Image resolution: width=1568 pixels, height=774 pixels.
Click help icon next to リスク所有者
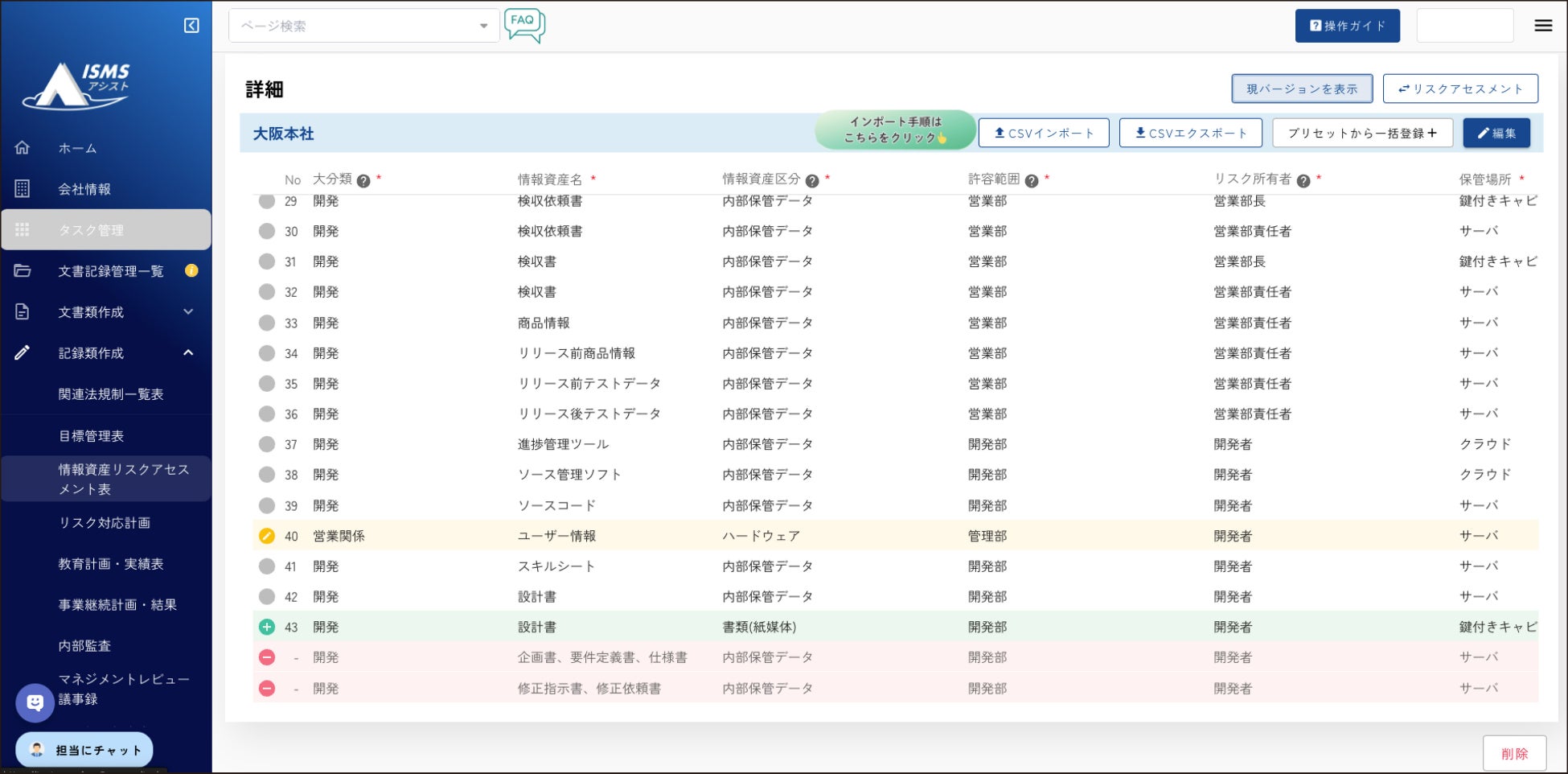[x=1303, y=181]
